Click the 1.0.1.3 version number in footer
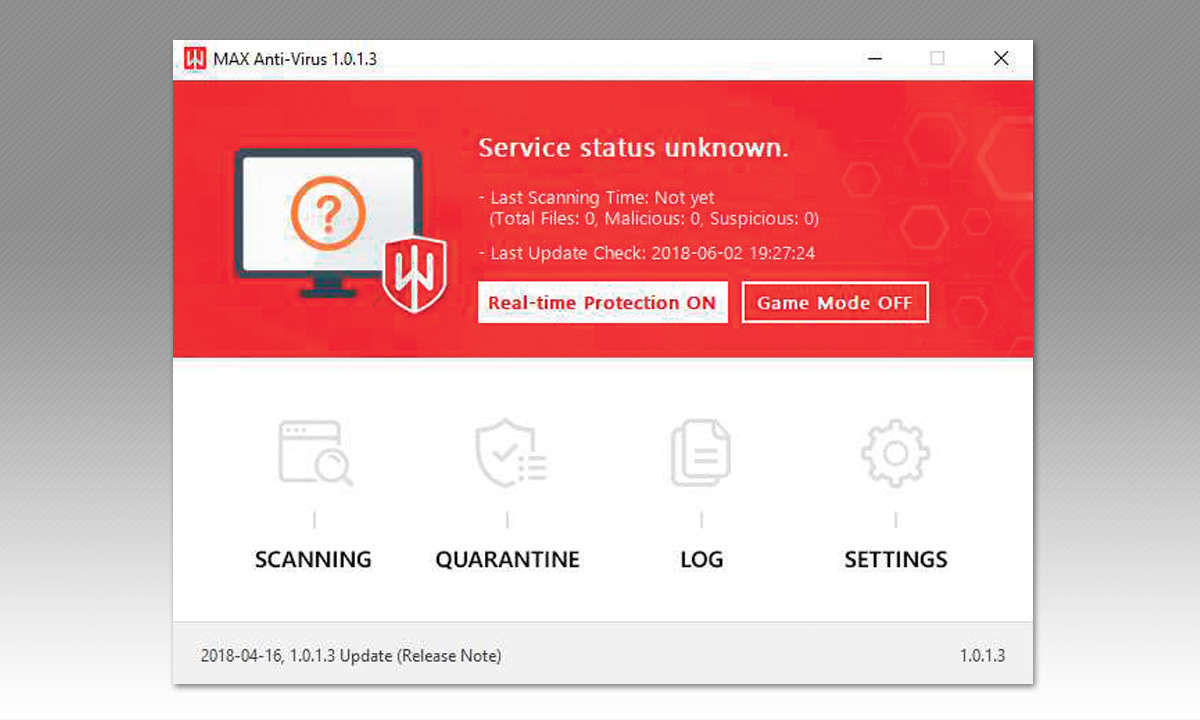1200x720 pixels. coord(982,656)
